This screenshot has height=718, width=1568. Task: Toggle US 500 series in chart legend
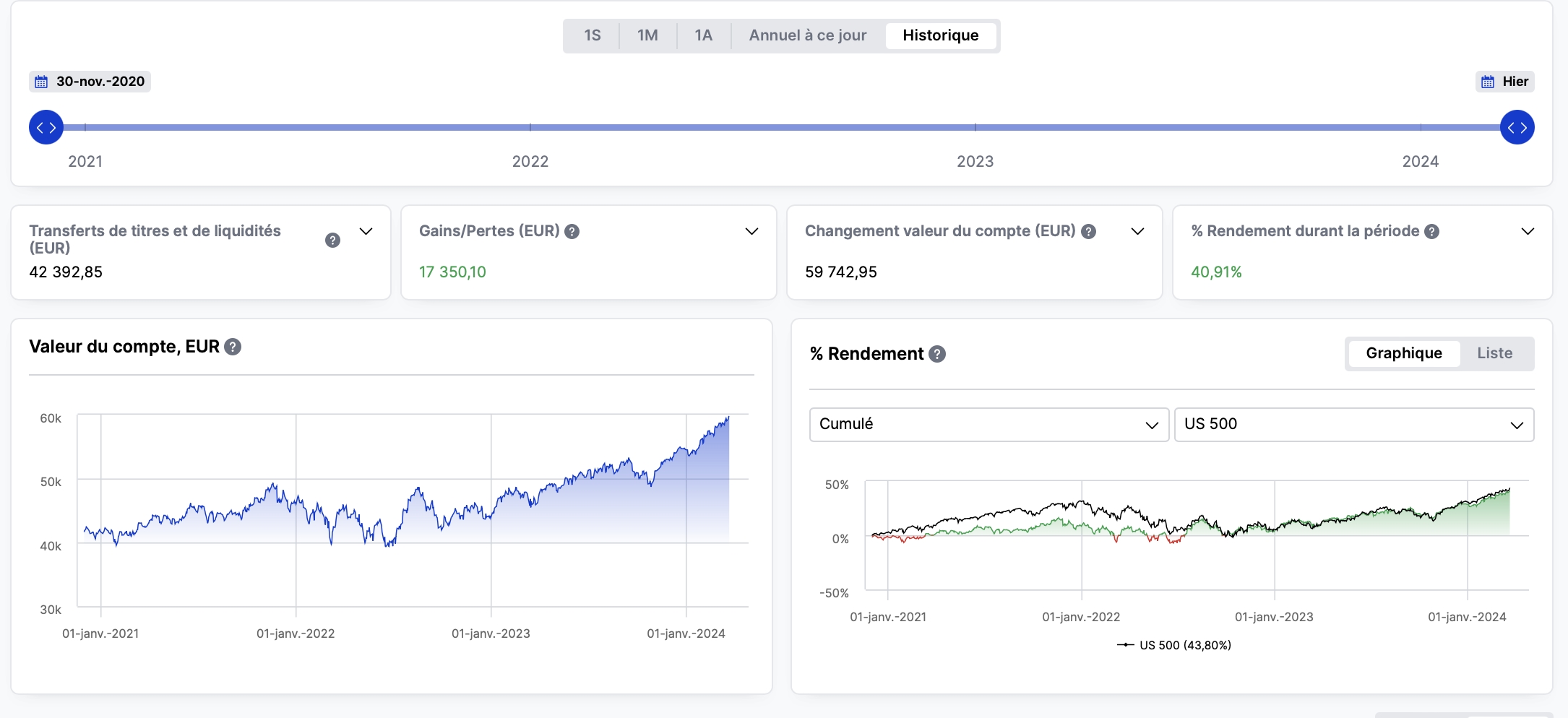pos(1174,645)
